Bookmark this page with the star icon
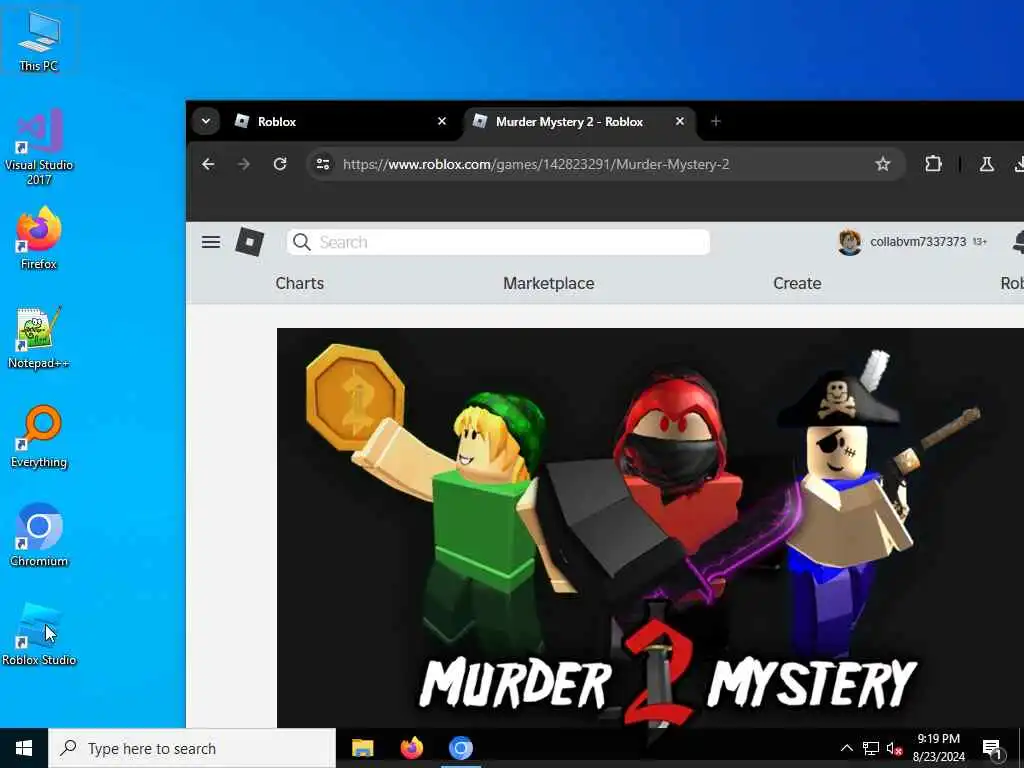This screenshot has width=1024, height=768. tap(882, 164)
